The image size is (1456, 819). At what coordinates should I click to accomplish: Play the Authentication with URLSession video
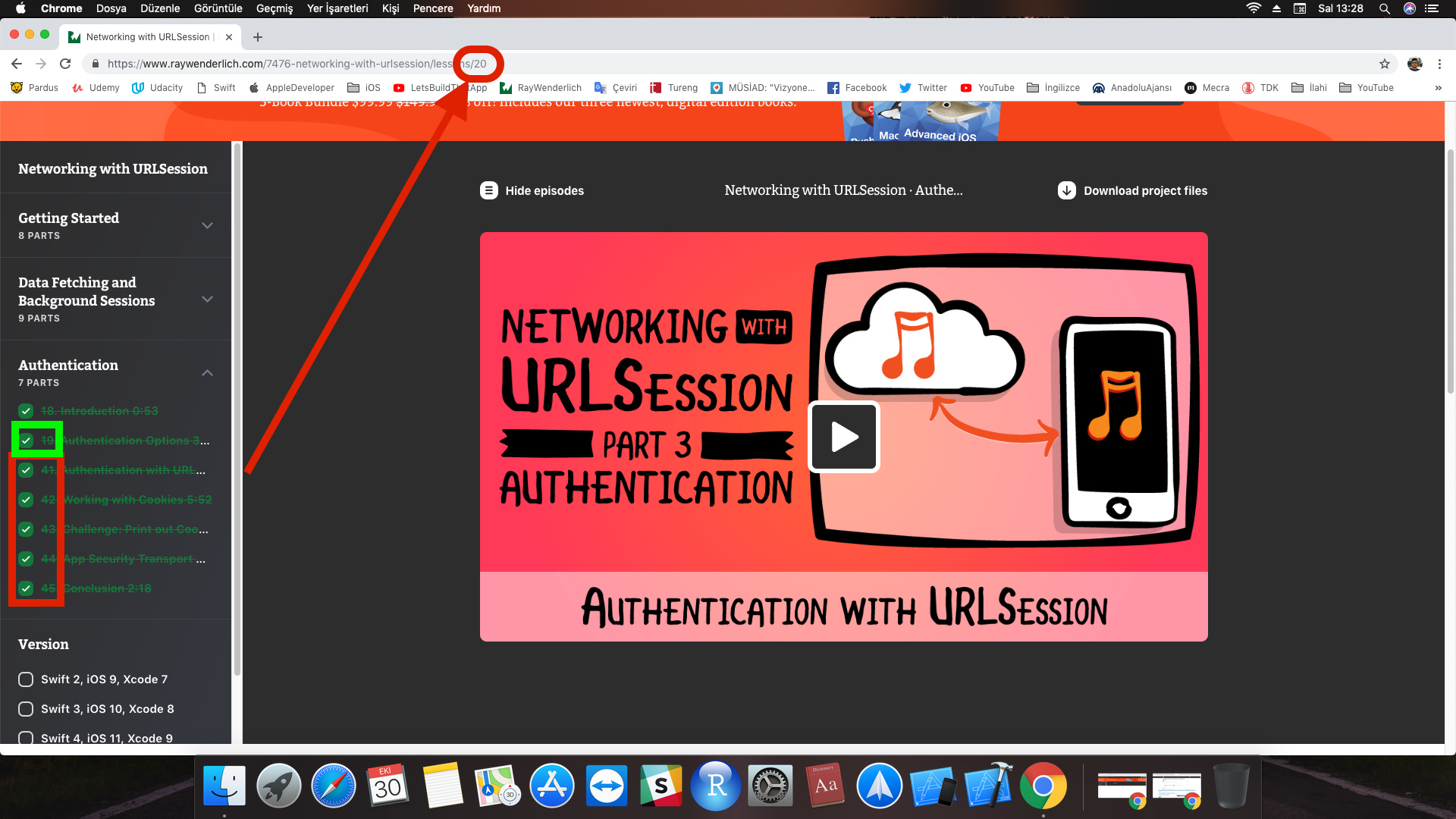844,437
